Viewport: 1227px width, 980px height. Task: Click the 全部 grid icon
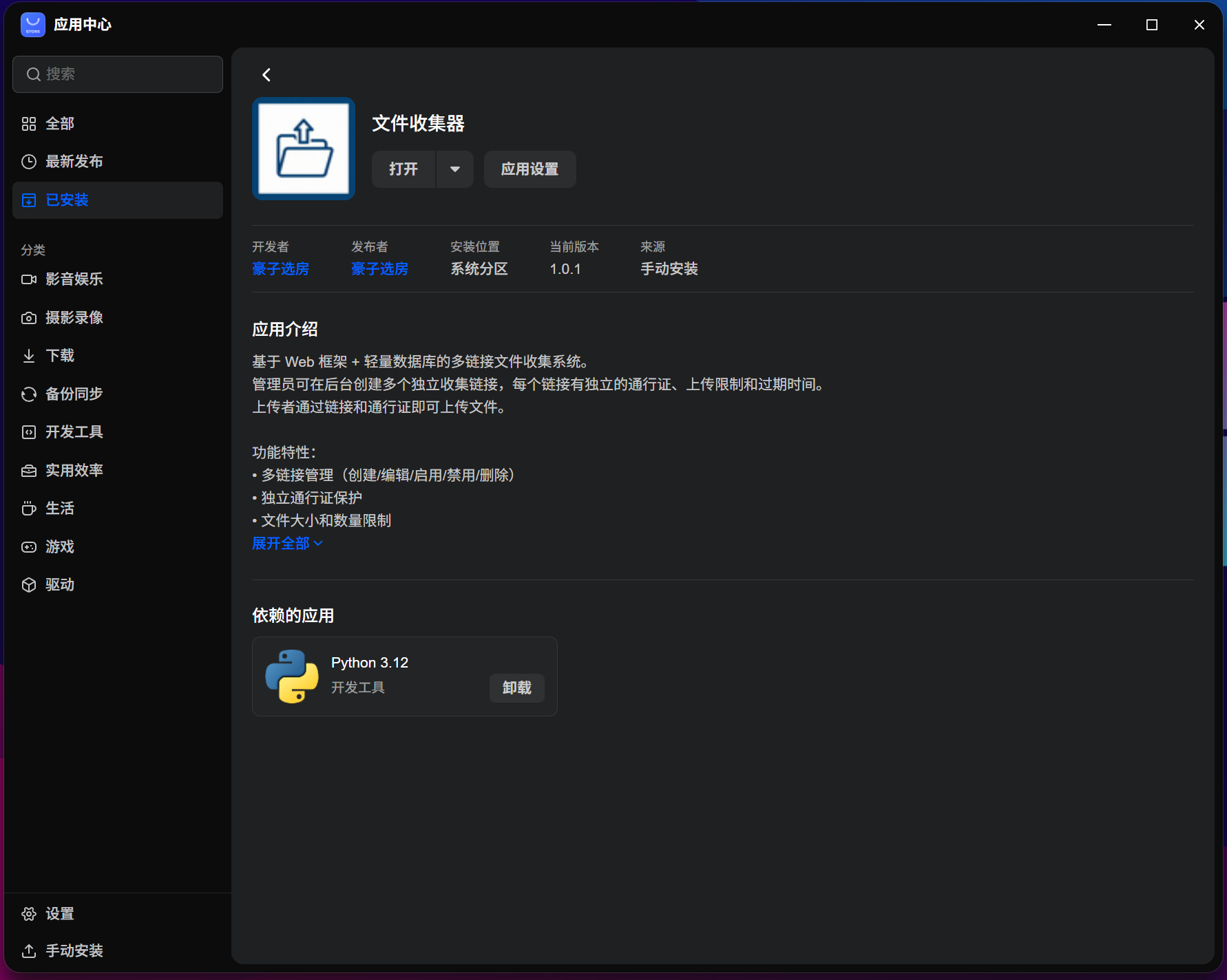coord(29,124)
